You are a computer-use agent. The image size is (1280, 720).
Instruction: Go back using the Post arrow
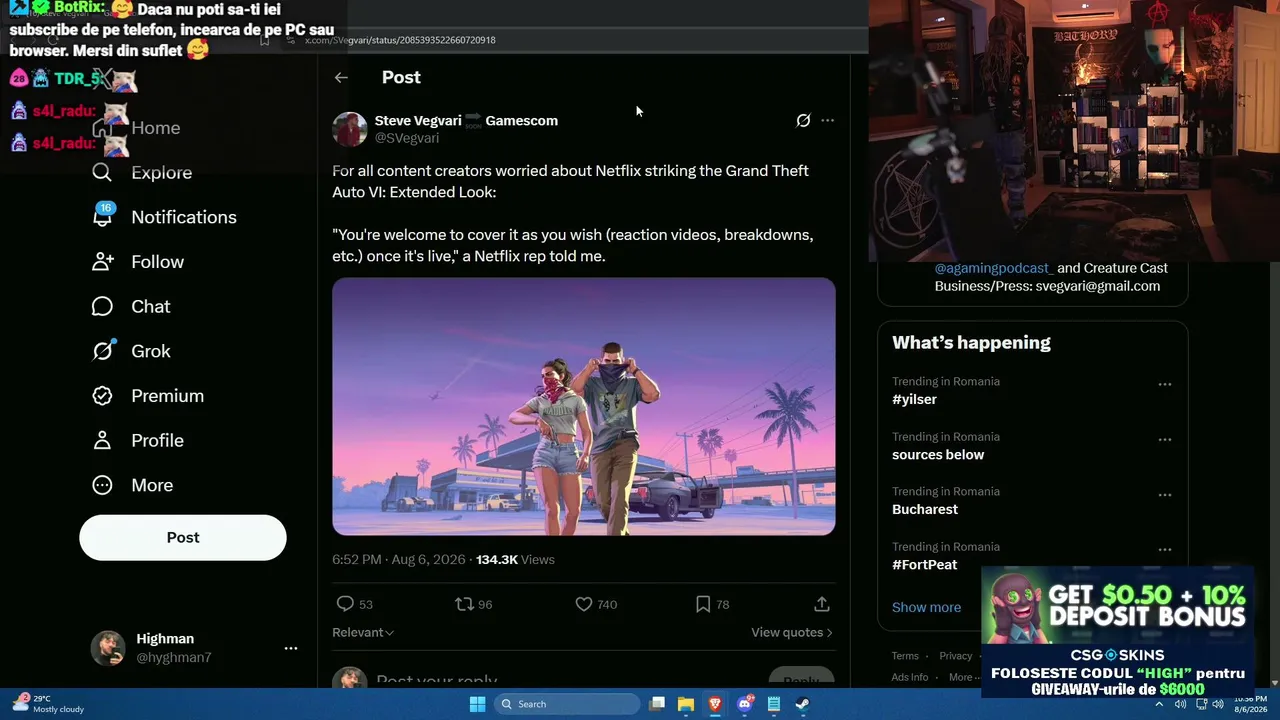click(x=341, y=77)
